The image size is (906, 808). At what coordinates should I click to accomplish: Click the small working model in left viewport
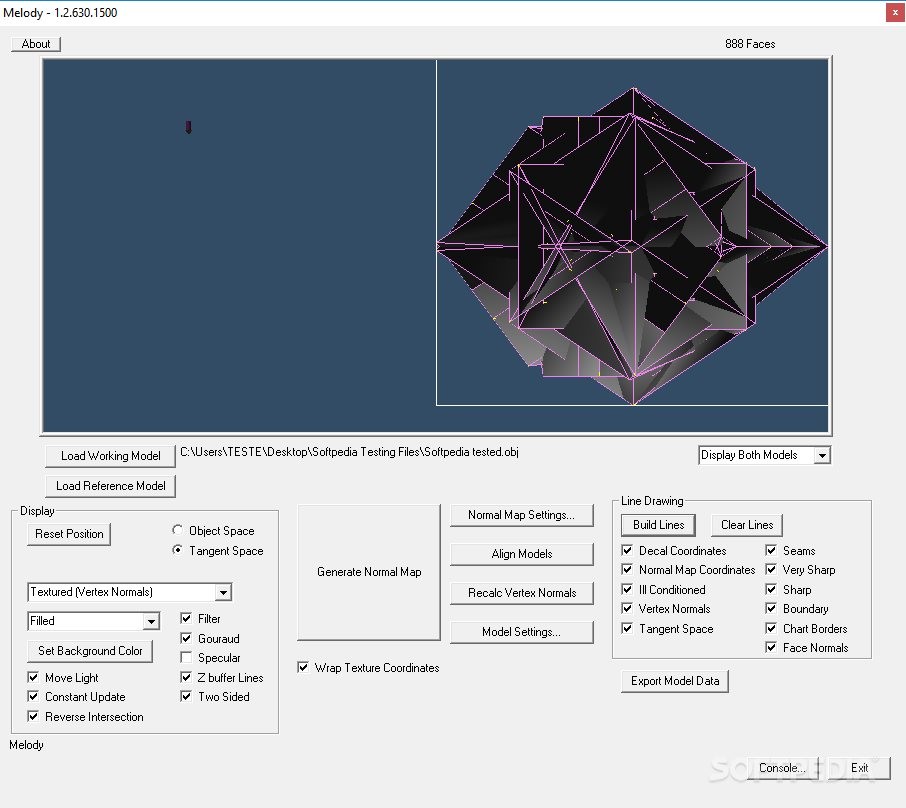[188, 127]
